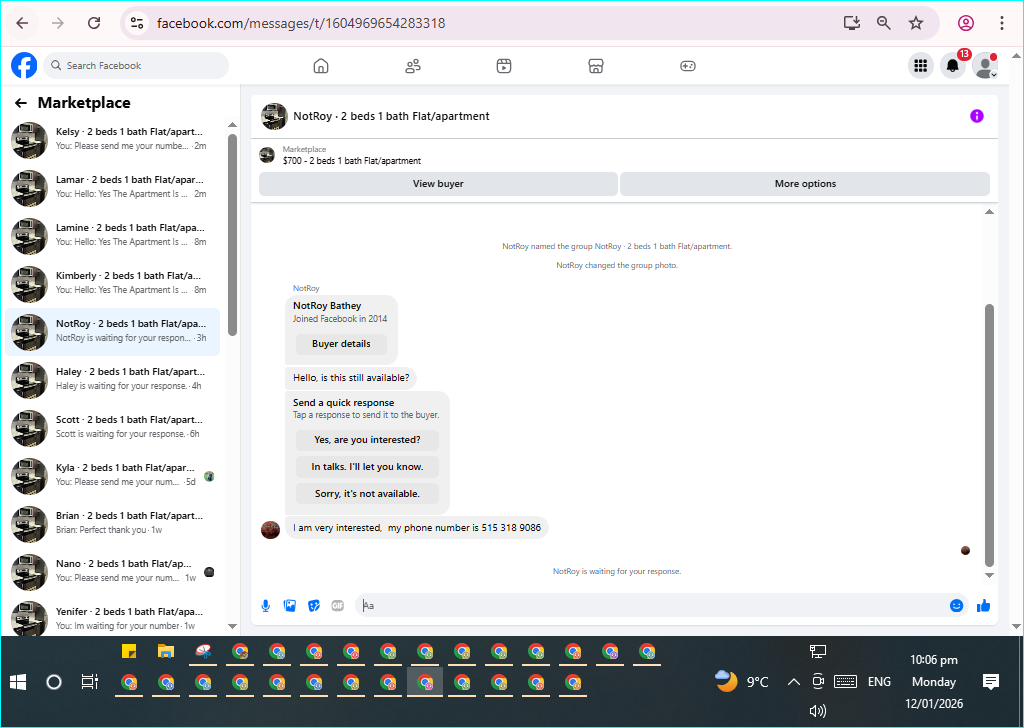Open the emoji picker in message box
This screenshot has height=728, width=1024.
point(957,606)
